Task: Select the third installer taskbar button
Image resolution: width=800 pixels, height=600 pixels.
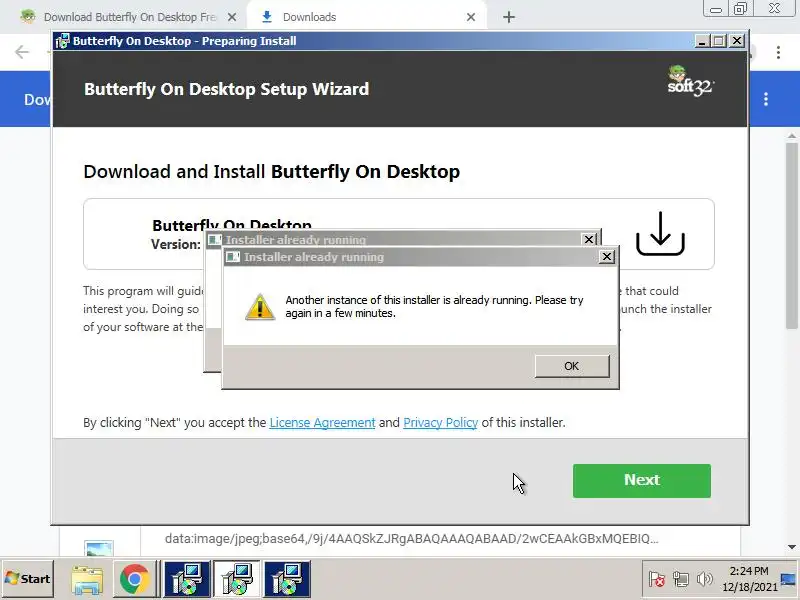Action: 287,579
